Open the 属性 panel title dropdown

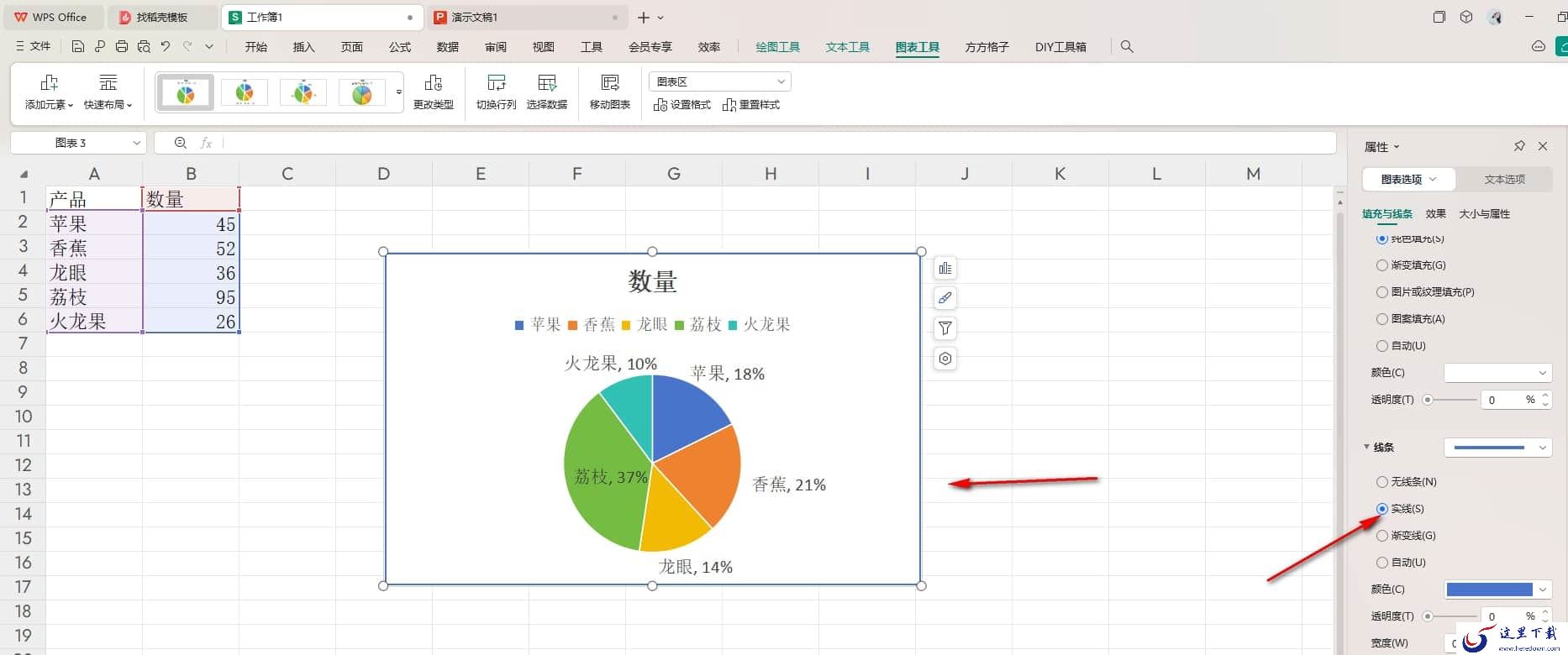(x=1382, y=147)
